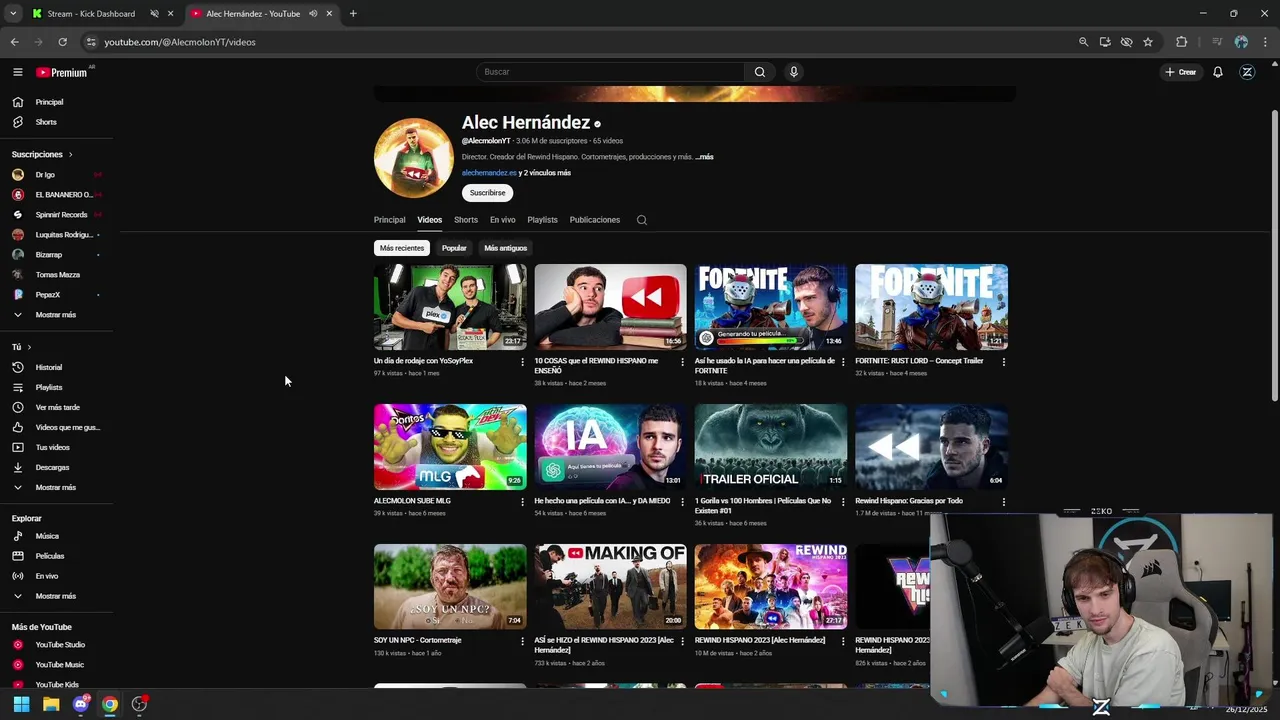Open options for Un día de rodaje video
The image size is (1280, 720).
[x=522, y=362]
